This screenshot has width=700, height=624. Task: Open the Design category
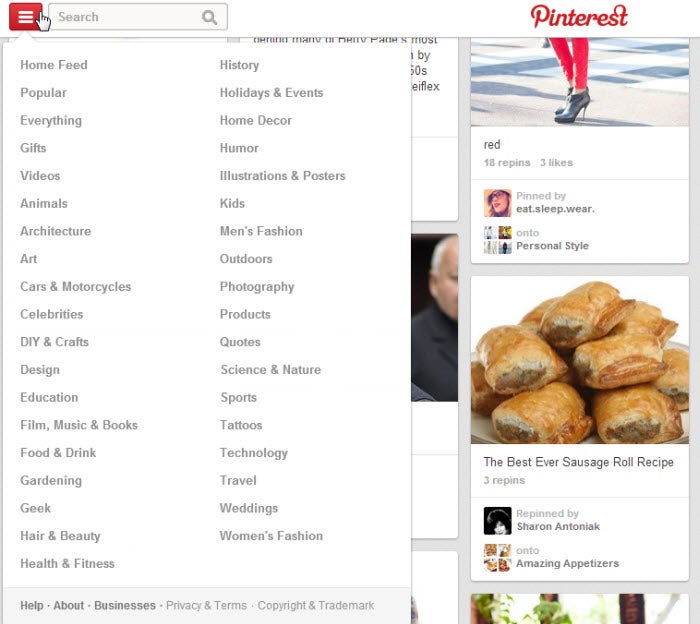coord(40,370)
